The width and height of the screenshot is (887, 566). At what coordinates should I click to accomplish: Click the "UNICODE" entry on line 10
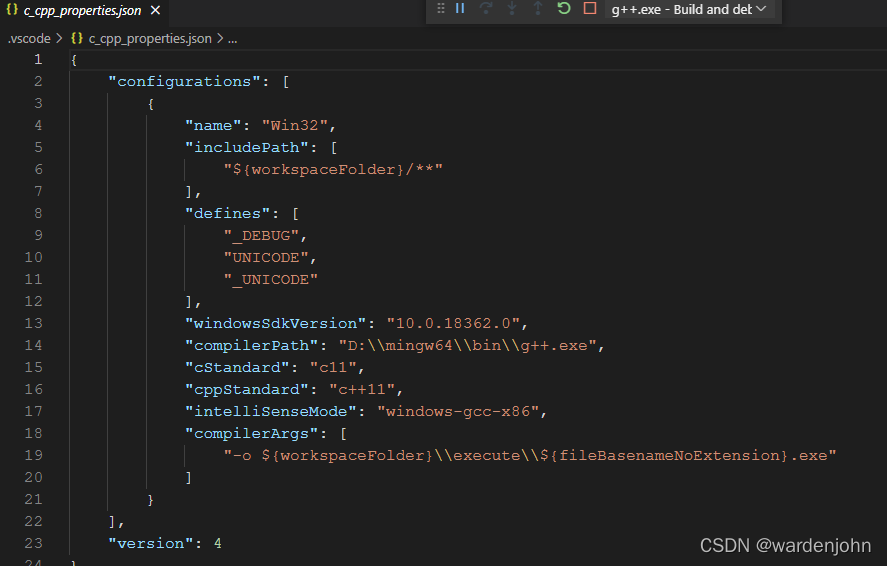pyautogui.click(x=266, y=258)
